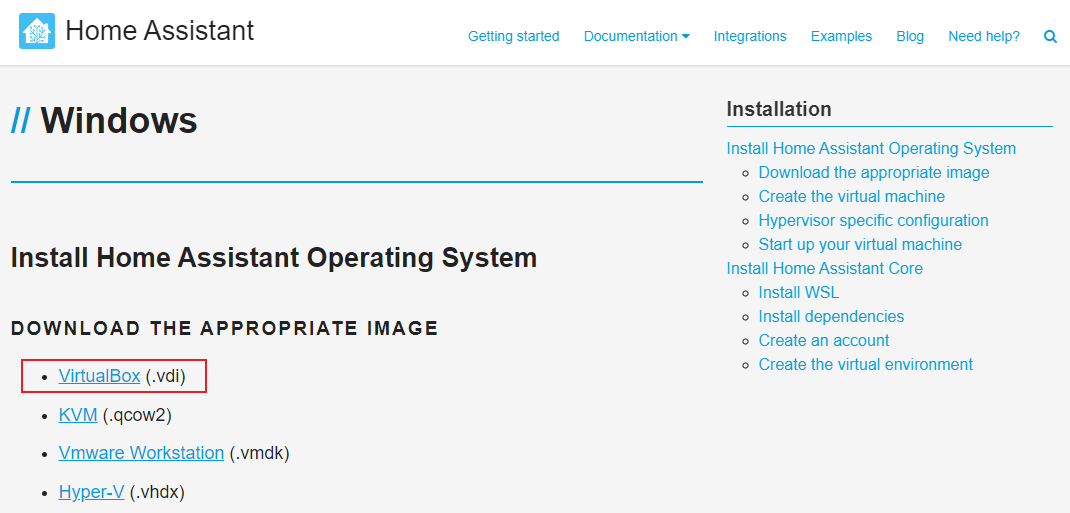The width and height of the screenshot is (1070, 513).
Task: Jump to Download the appropriate image section
Action: click(873, 172)
